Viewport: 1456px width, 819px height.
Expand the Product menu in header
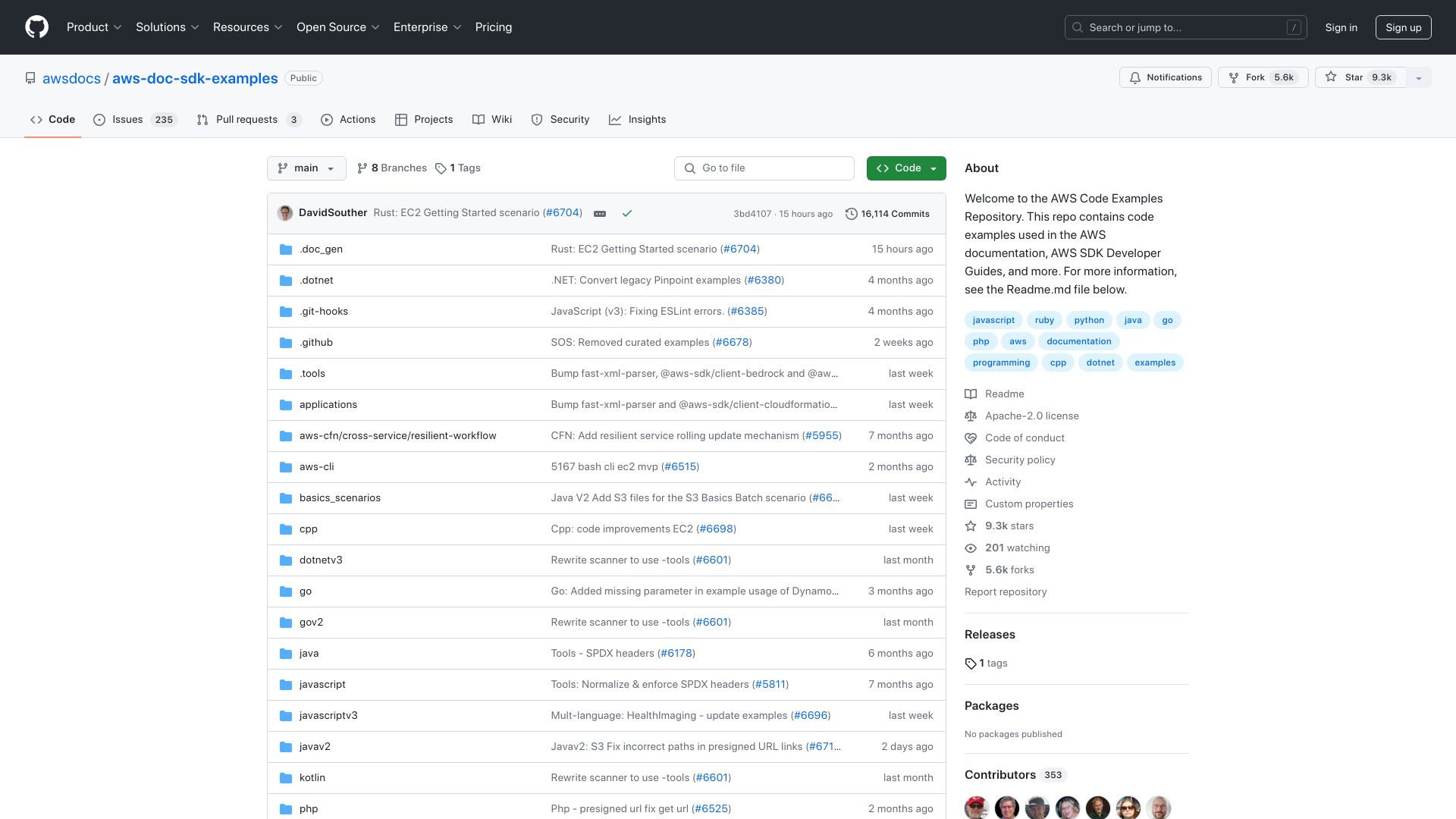[94, 27]
